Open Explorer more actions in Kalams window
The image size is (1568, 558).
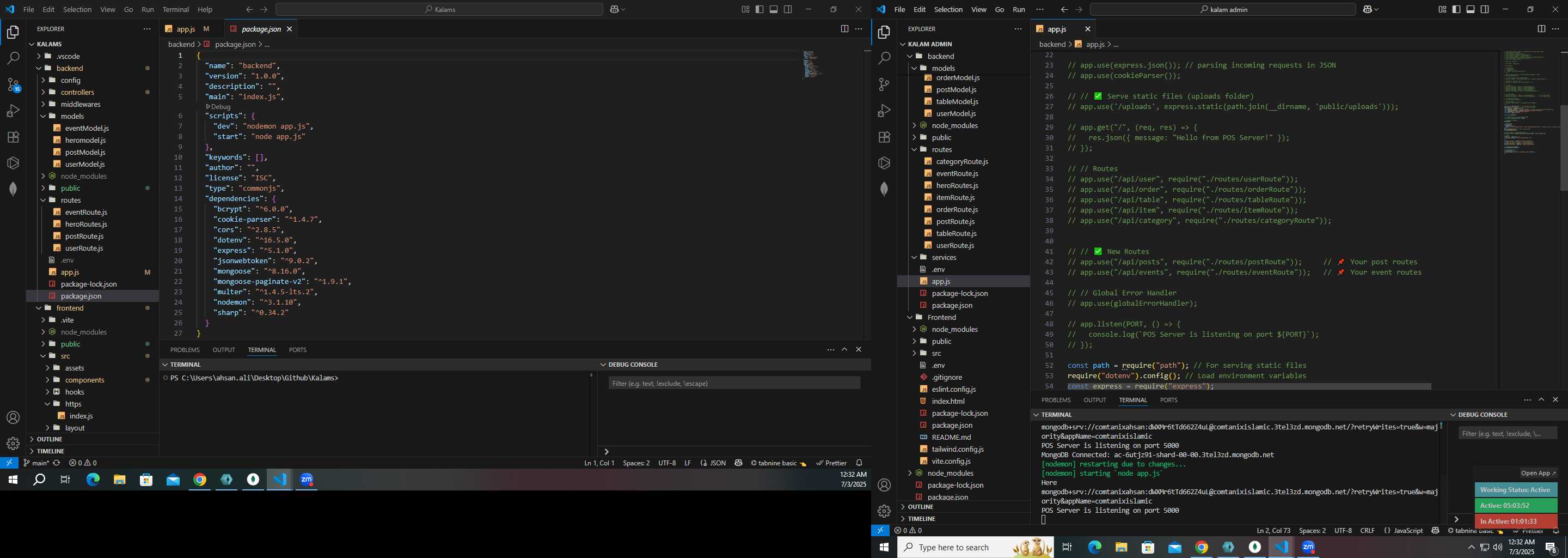click(x=146, y=29)
